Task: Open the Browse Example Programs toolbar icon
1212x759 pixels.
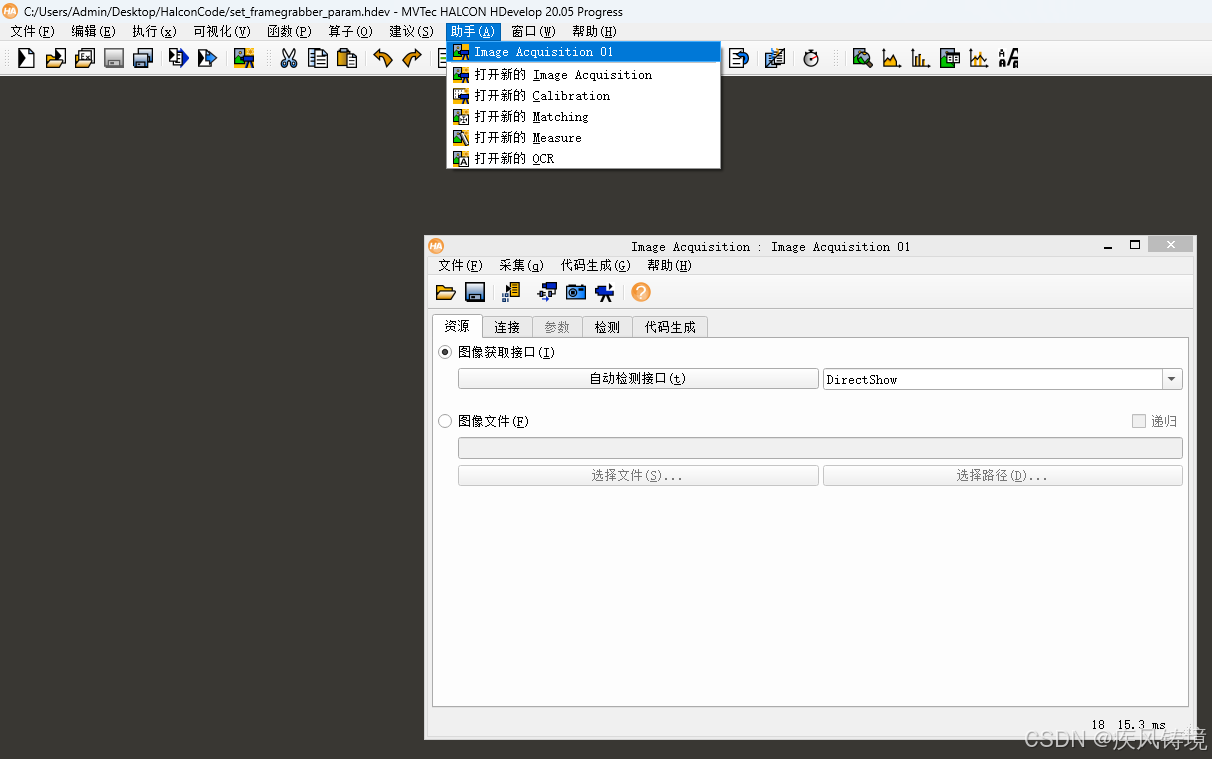Action: tap(85, 58)
